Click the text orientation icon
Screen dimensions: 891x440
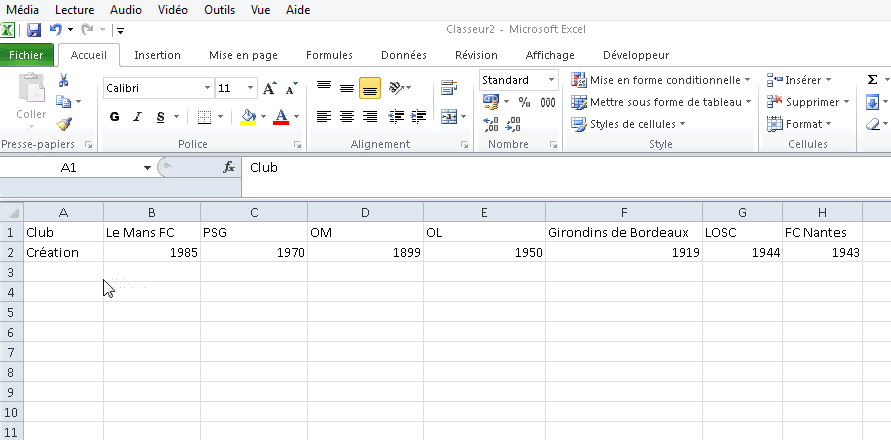pyautogui.click(x=397, y=88)
